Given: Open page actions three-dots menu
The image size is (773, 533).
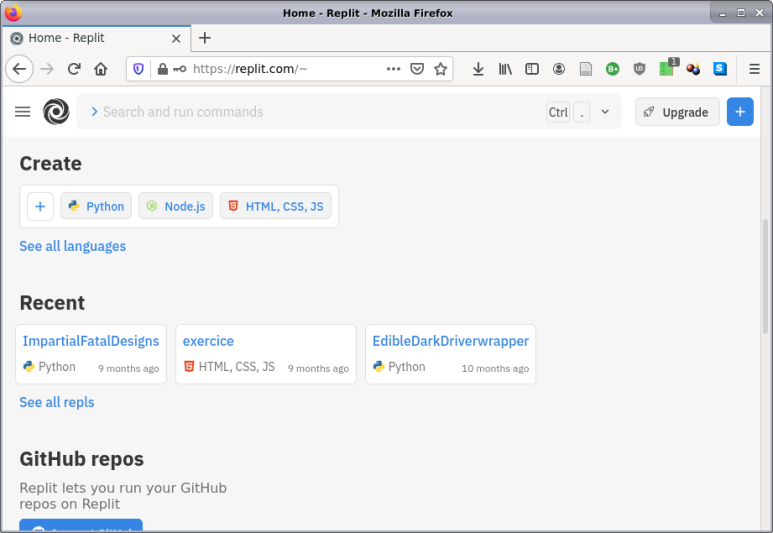Looking at the screenshot, I should pyautogui.click(x=393, y=69).
